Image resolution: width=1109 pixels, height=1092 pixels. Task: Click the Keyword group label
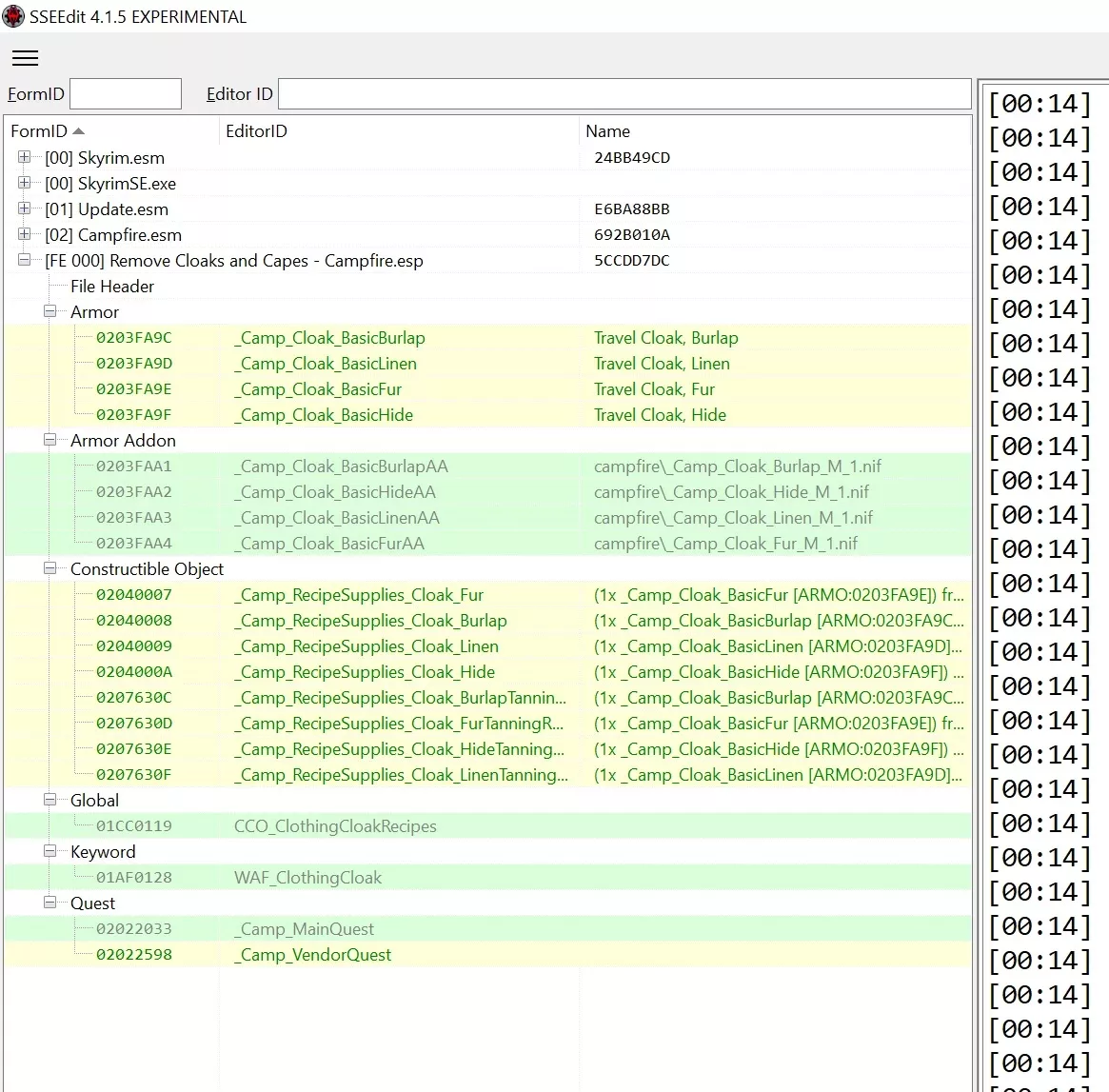click(103, 852)
